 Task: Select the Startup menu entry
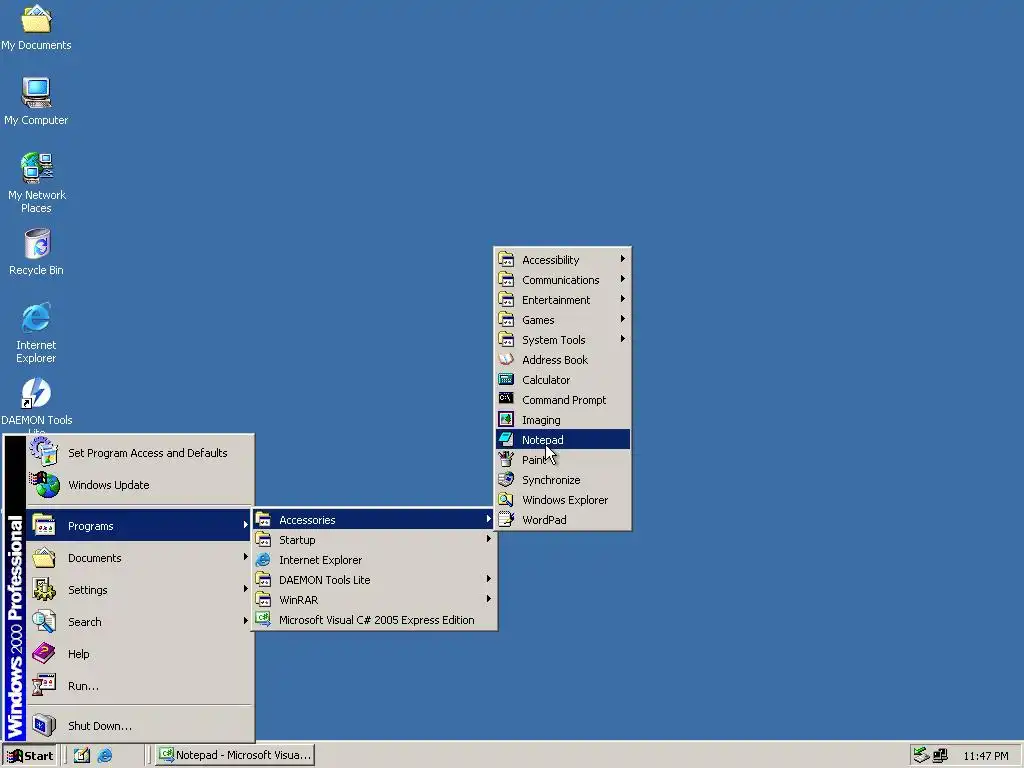(x=374, y=540)
